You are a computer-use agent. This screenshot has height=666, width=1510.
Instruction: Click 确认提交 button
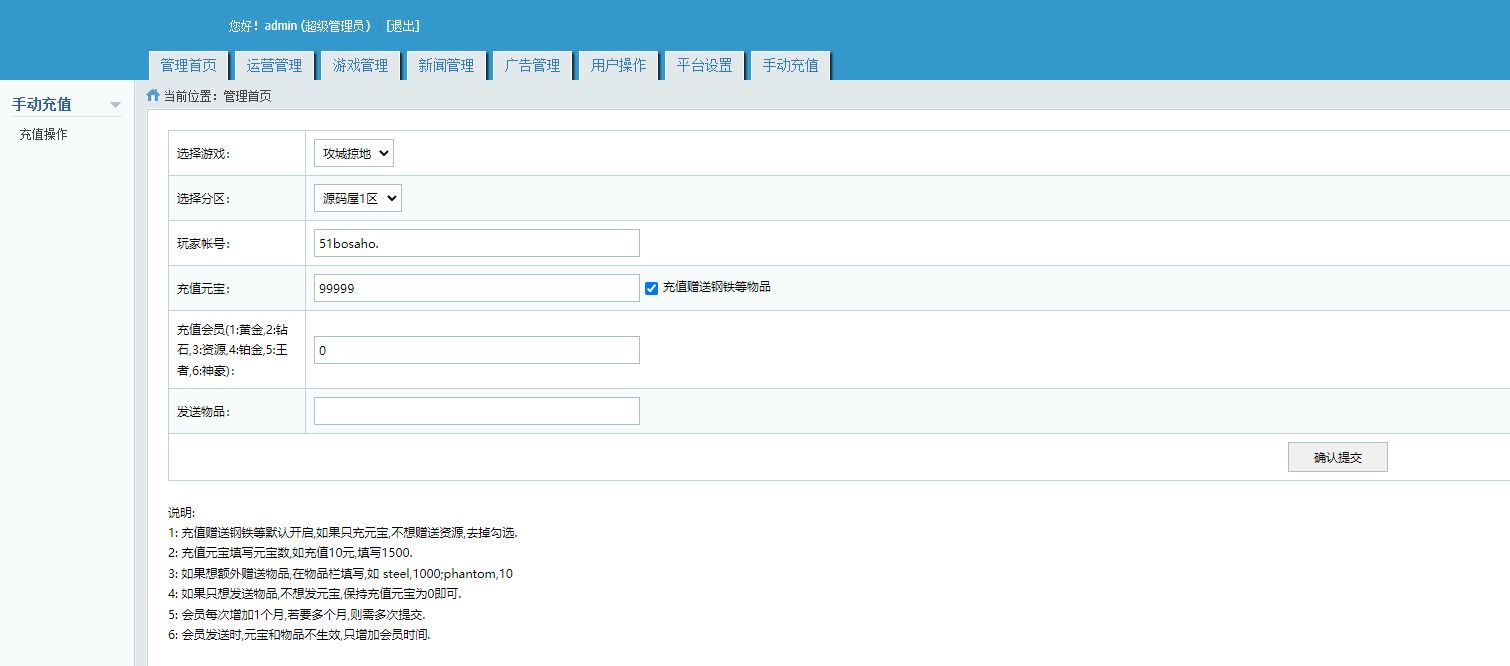pyautogui.click(x=1337, y=457)
